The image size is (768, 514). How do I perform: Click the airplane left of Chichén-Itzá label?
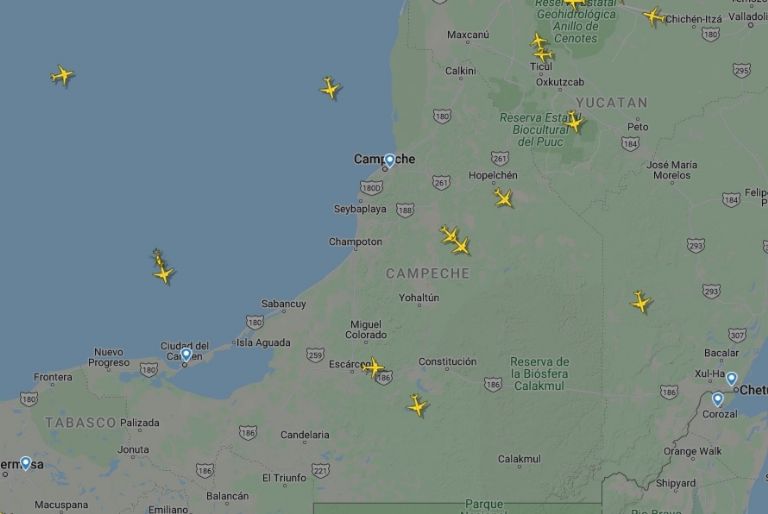click(654, 17)
